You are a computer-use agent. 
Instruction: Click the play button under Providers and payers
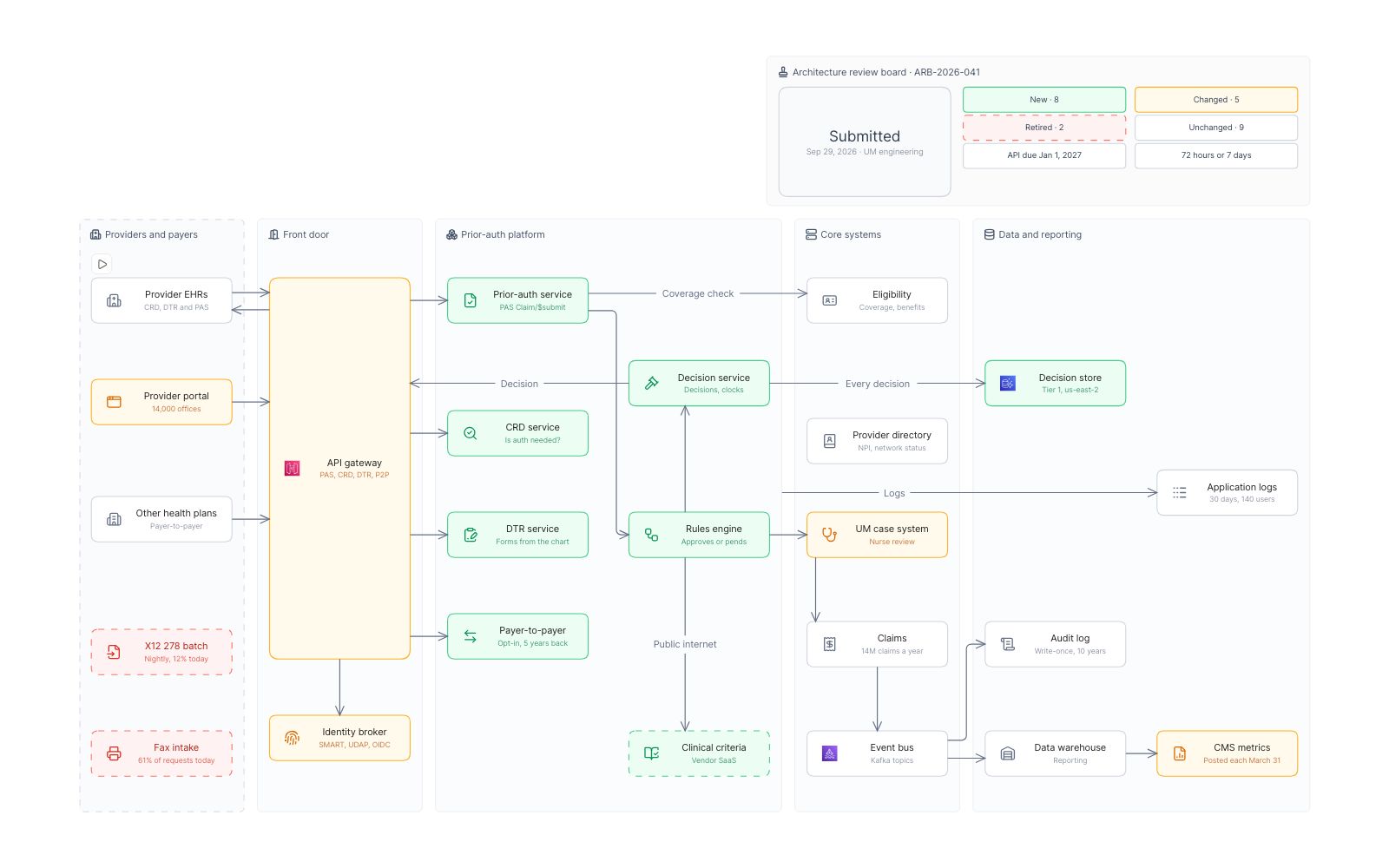(102, 264)
